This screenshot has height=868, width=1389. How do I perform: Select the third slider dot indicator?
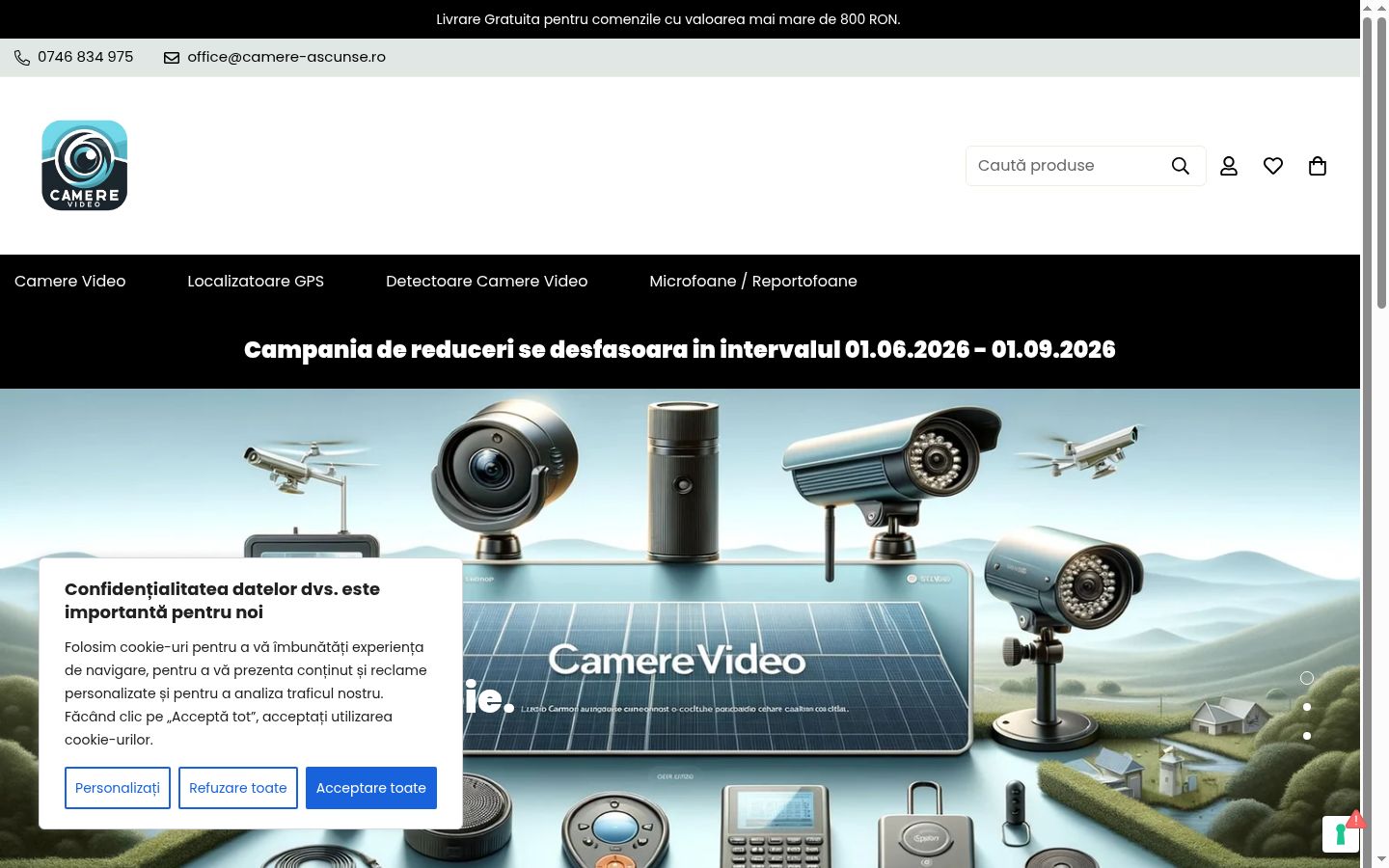[x=1307, y=736]
